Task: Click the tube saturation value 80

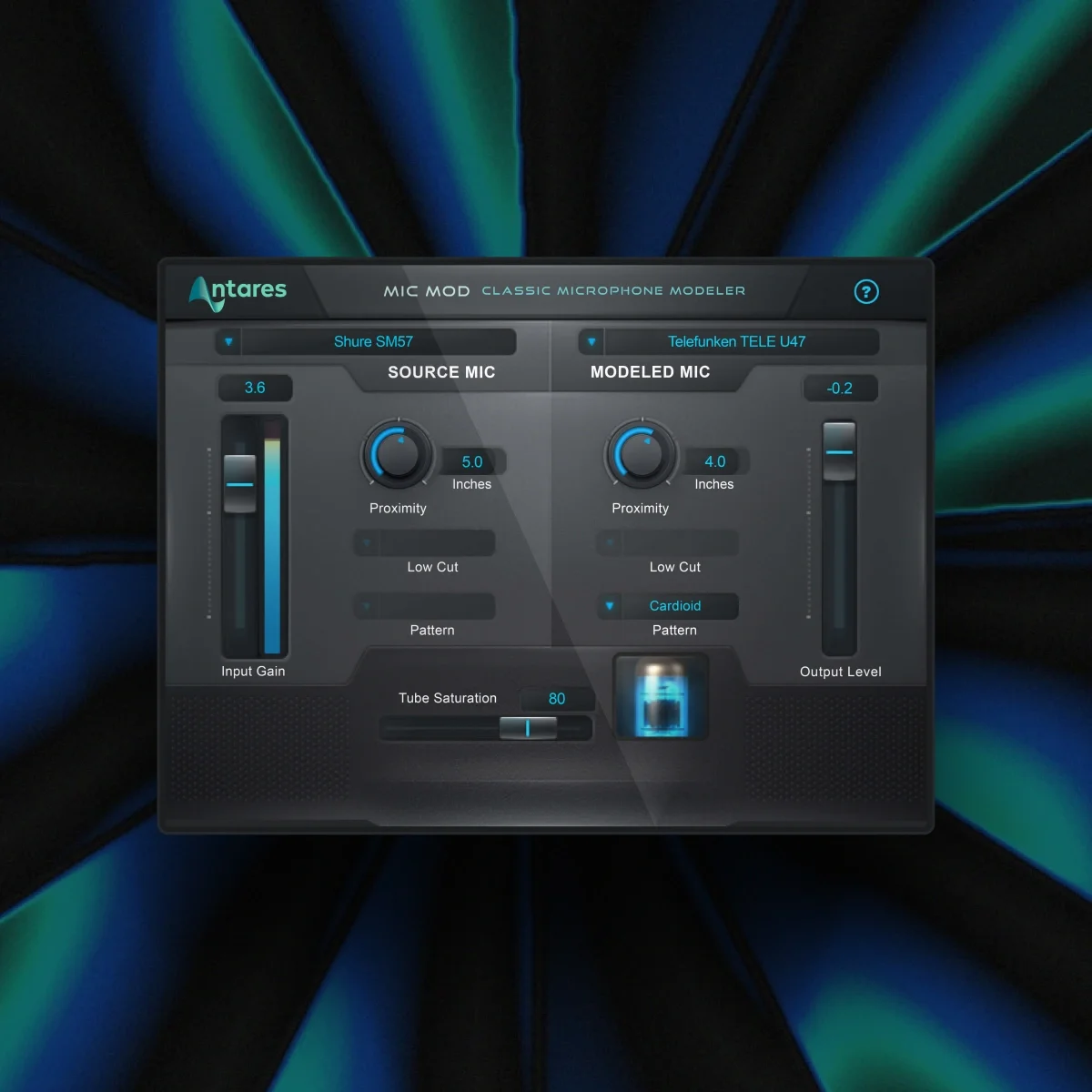Action: click(557, 699)
